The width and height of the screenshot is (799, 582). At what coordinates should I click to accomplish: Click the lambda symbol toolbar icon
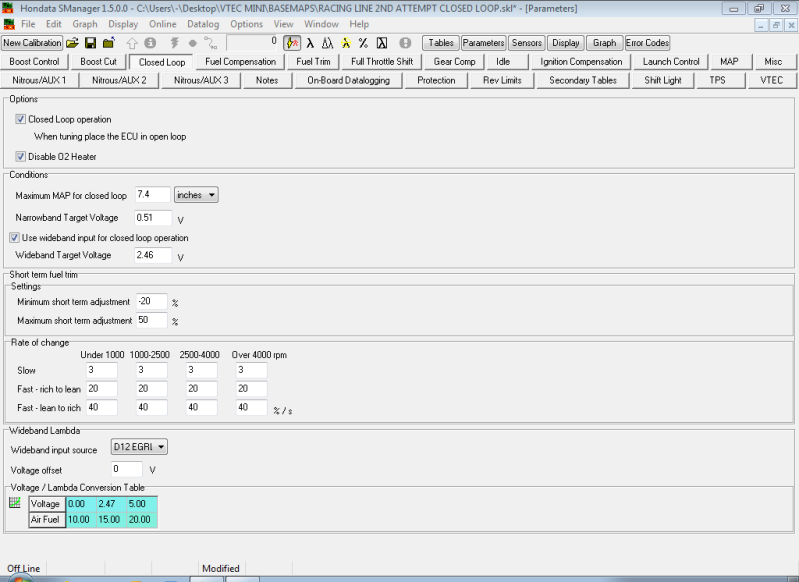310,43
